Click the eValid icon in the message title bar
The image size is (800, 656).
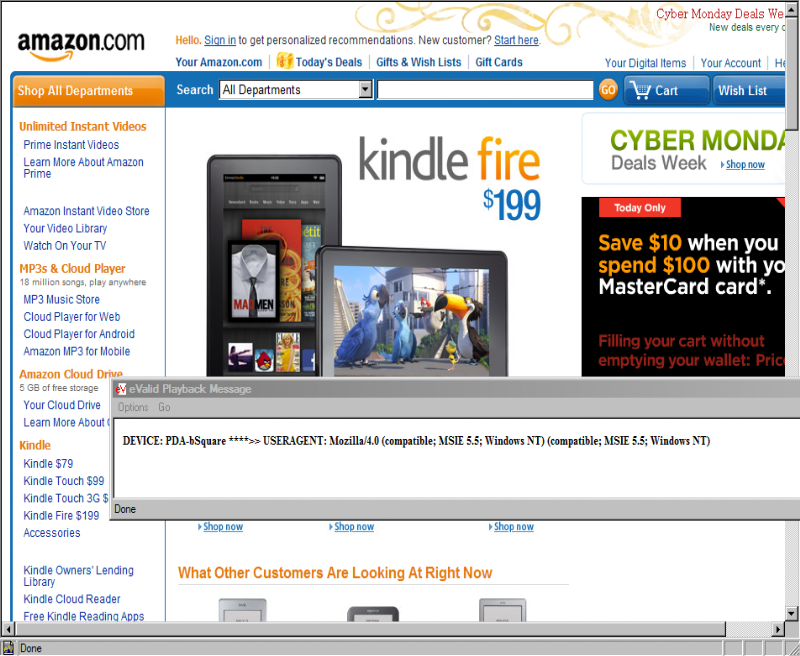coord(120,389)
